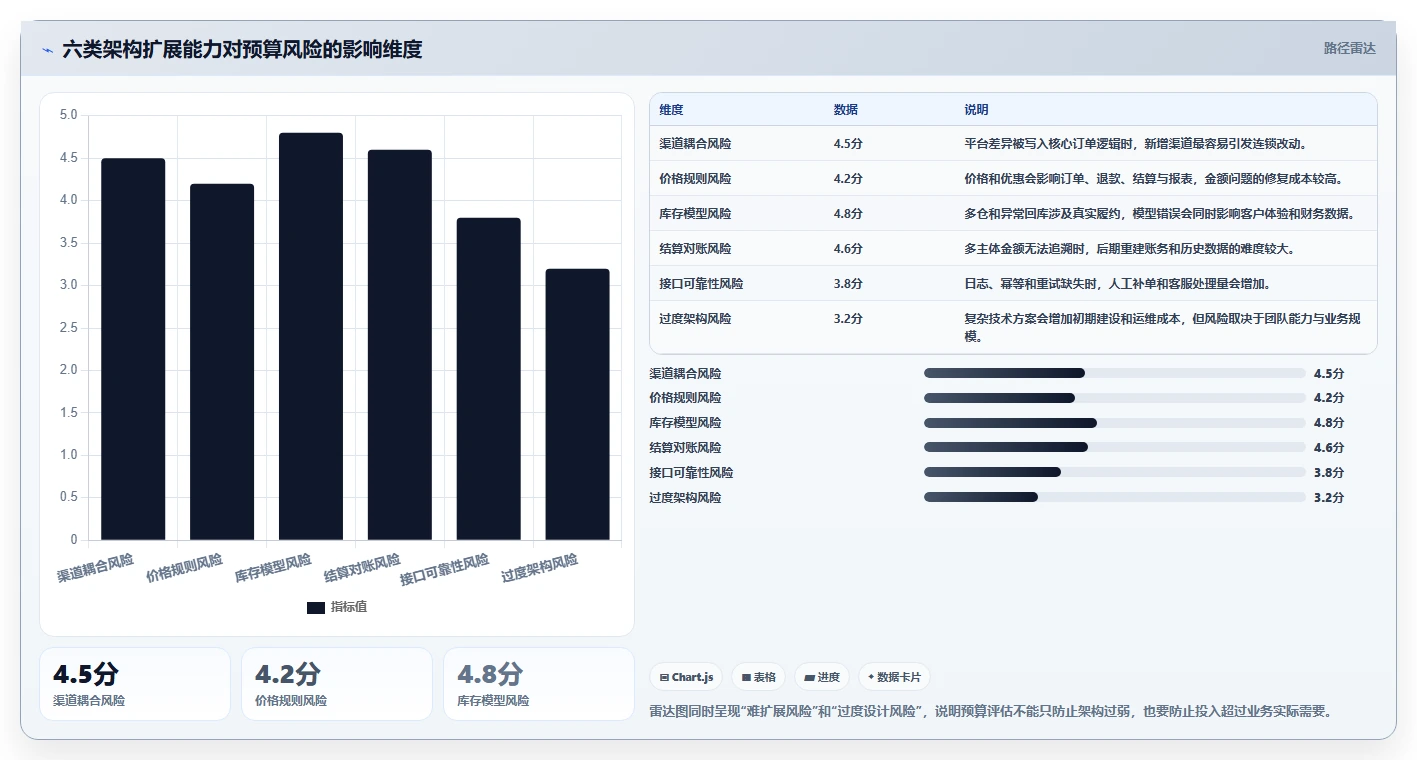Click the 维度 column header

pyautogui.click(x=671, y=110)
